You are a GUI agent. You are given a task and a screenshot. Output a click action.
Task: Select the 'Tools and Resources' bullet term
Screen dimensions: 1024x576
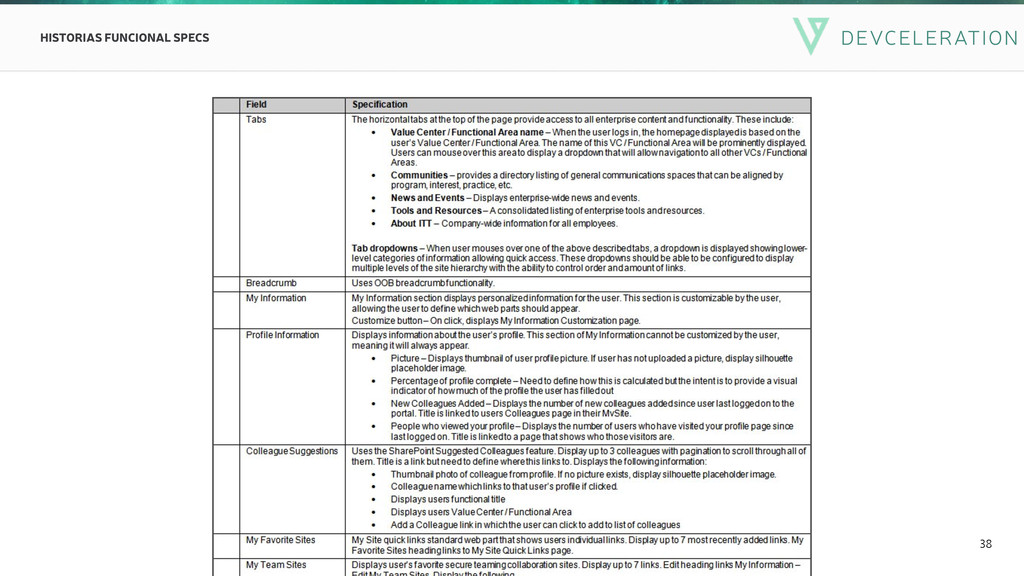(x=436, y=211)
